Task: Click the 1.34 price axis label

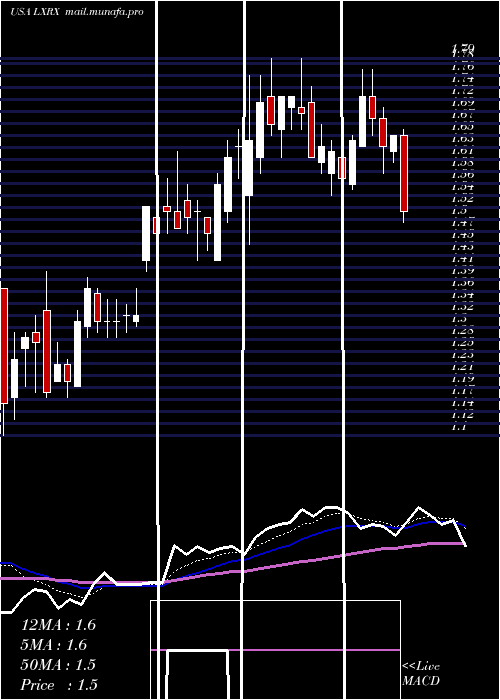Action: [463, 295]
